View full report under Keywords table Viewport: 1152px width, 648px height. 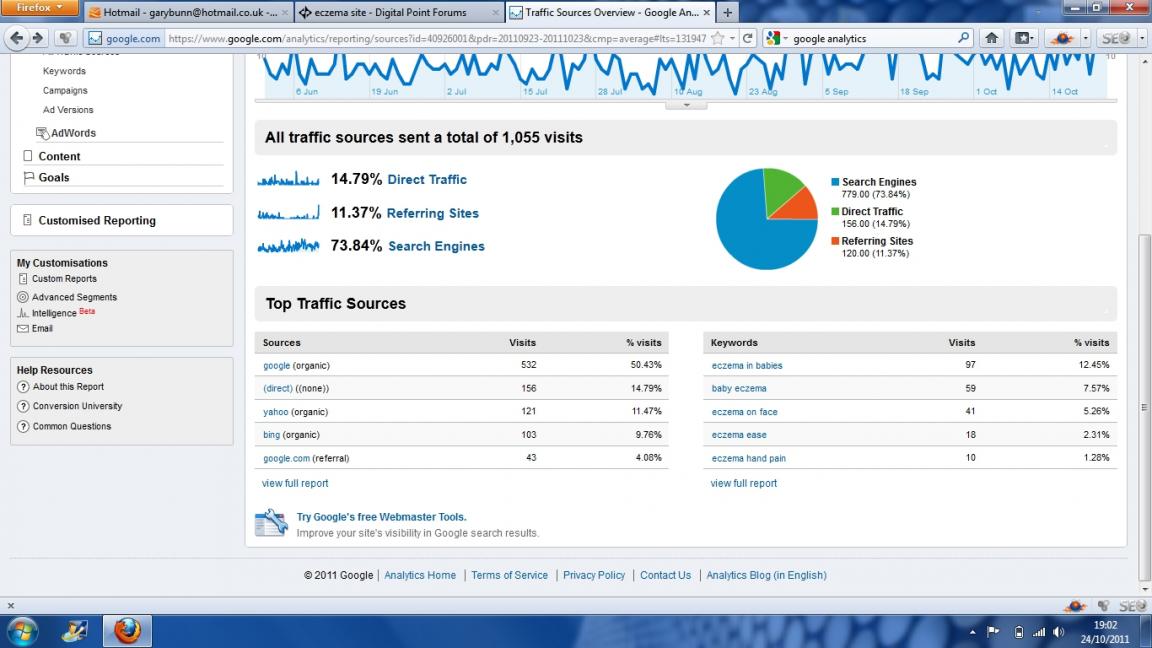[x=743, y=483]
